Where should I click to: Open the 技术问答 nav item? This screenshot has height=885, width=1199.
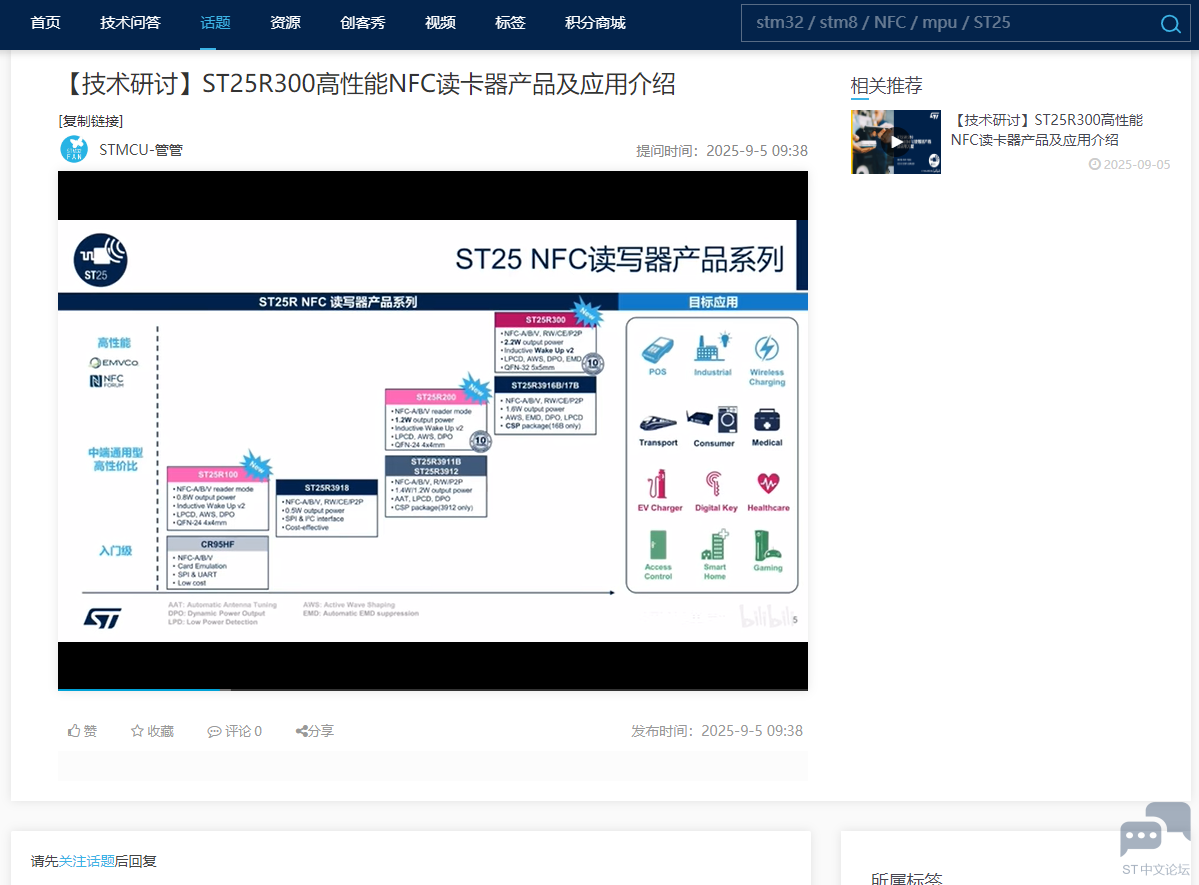pos(130,23)
